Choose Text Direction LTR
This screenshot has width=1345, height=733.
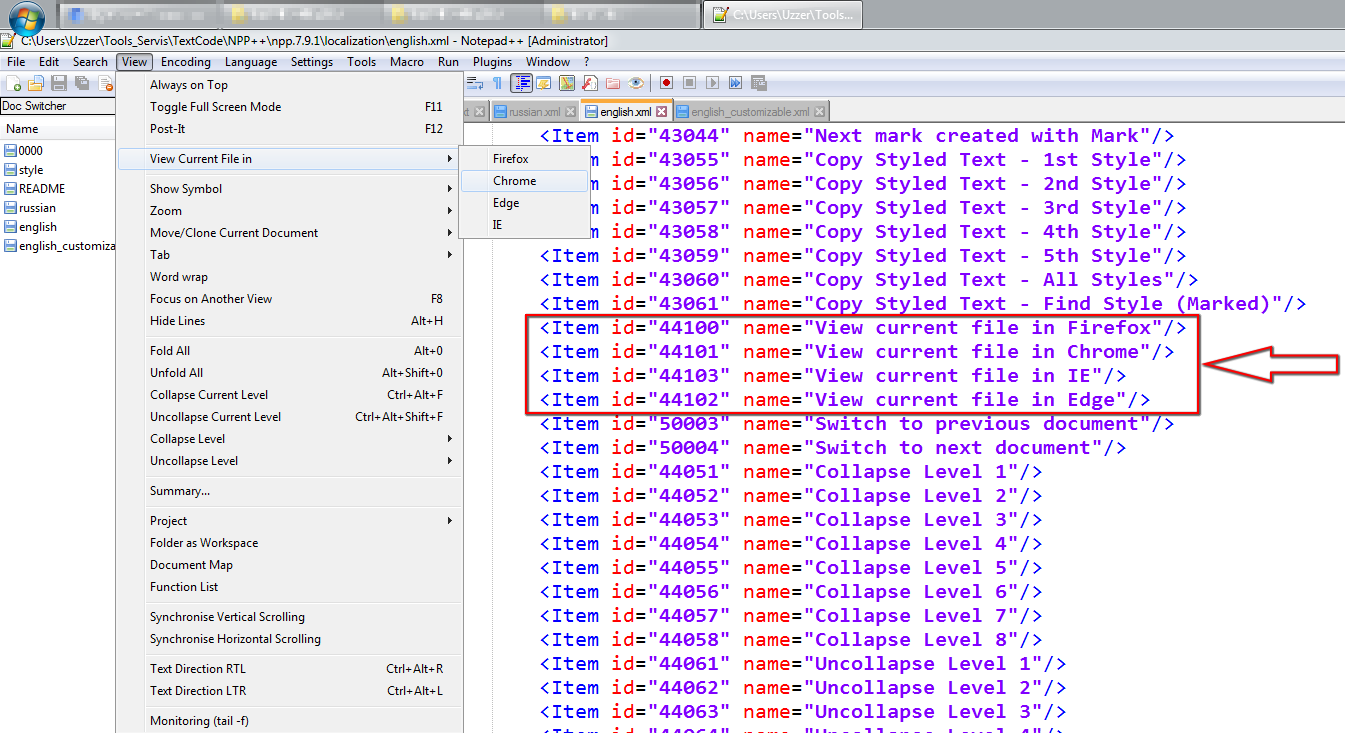[290, 691]
